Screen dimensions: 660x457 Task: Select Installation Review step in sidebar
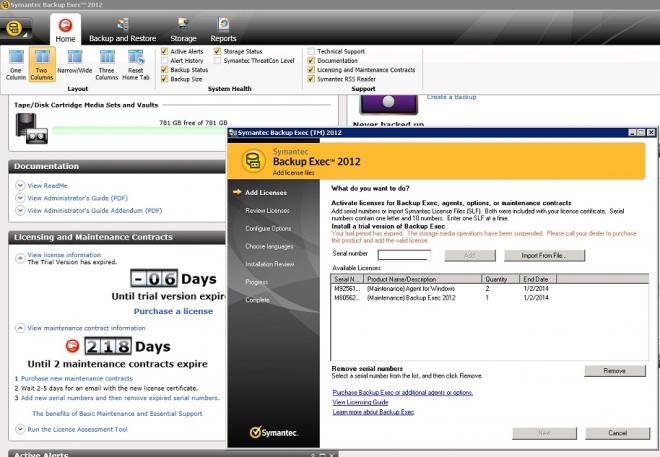(x=269, y=264)
